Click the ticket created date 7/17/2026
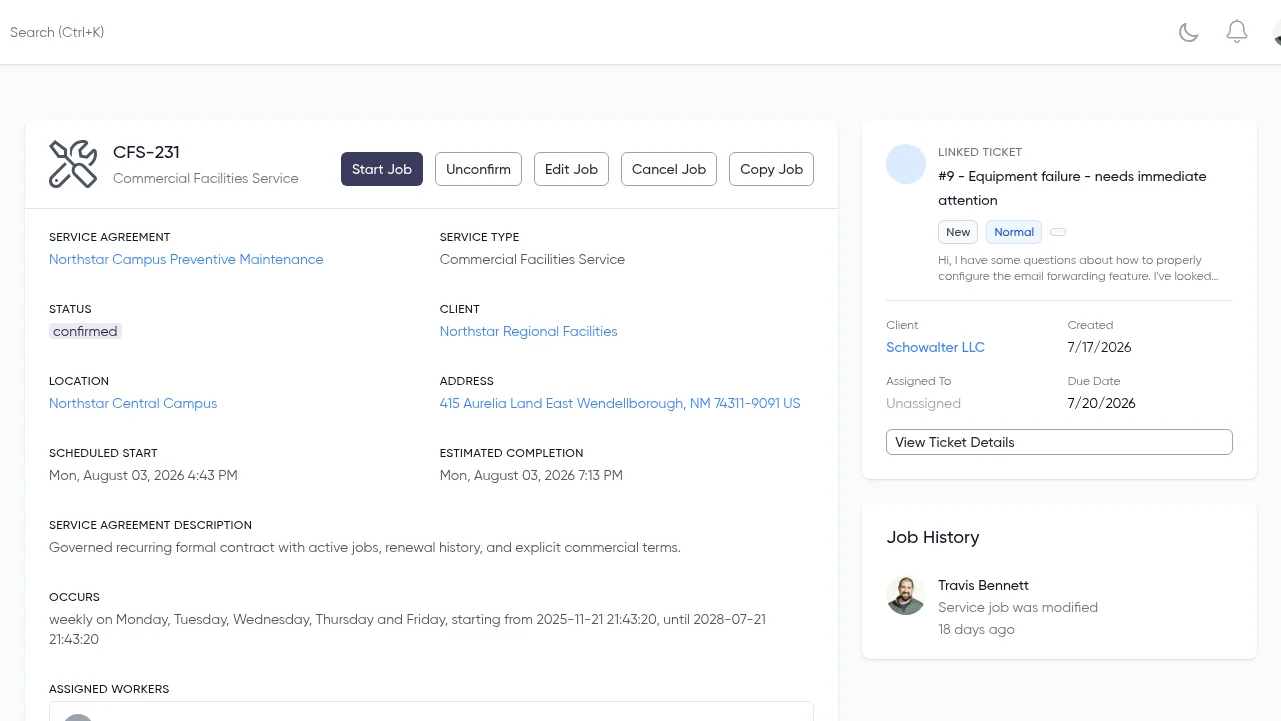The width and height of the screenshot is (1281, 721). (1099, 347)
